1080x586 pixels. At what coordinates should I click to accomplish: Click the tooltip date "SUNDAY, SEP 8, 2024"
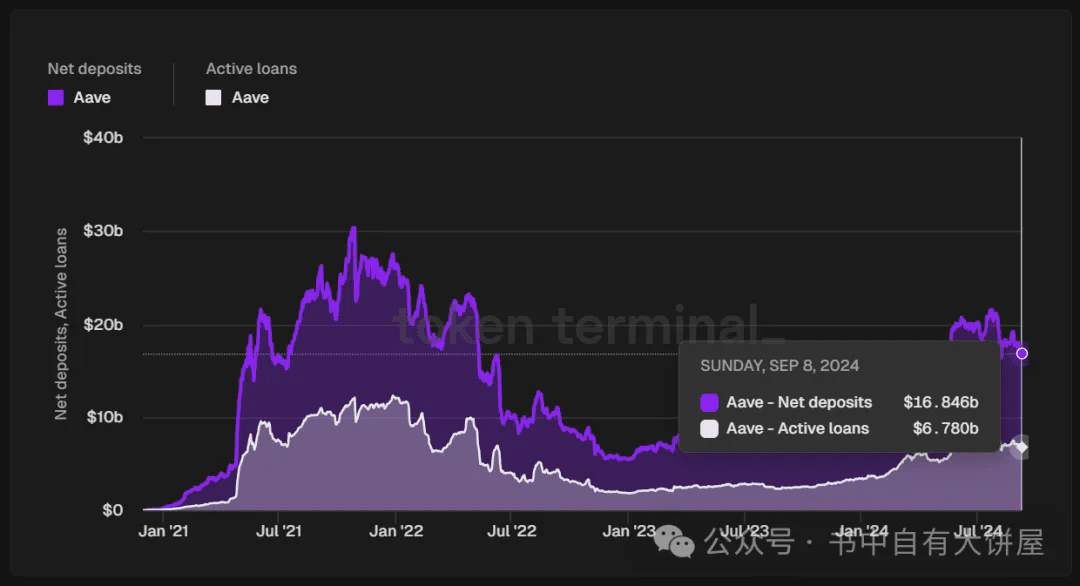780,366
